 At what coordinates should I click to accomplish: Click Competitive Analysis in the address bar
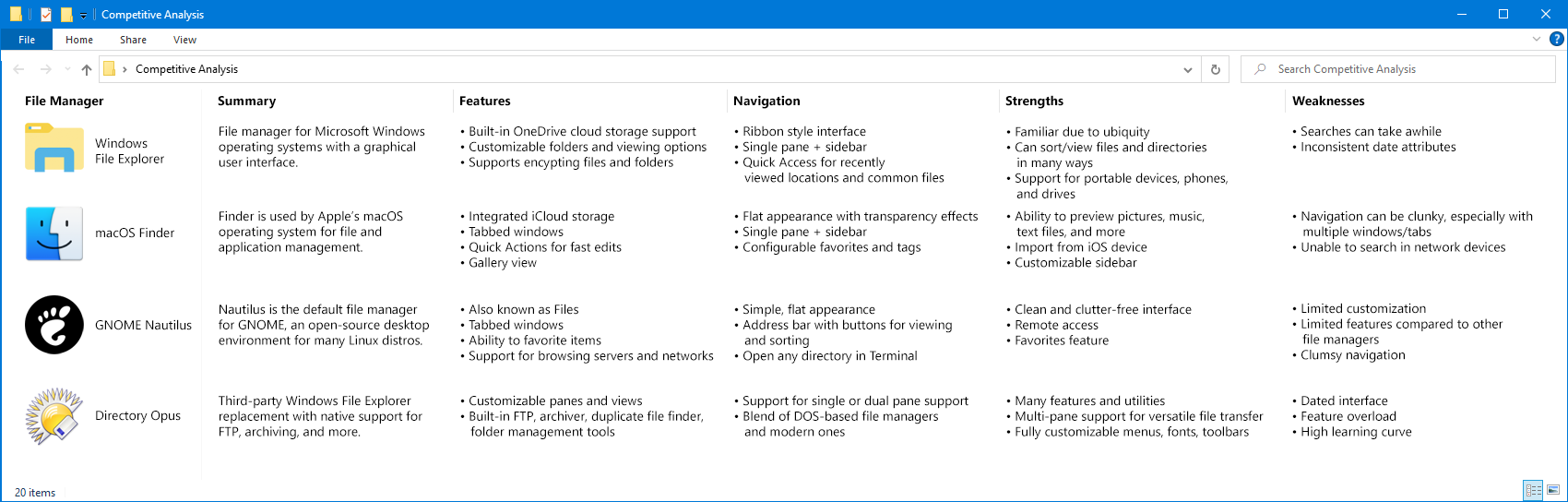point(186,69)
